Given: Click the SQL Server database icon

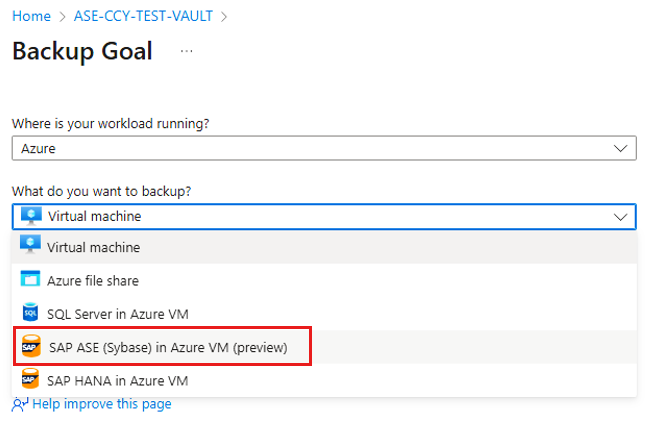Looking at the screenshot, I should tap(30, 312).
